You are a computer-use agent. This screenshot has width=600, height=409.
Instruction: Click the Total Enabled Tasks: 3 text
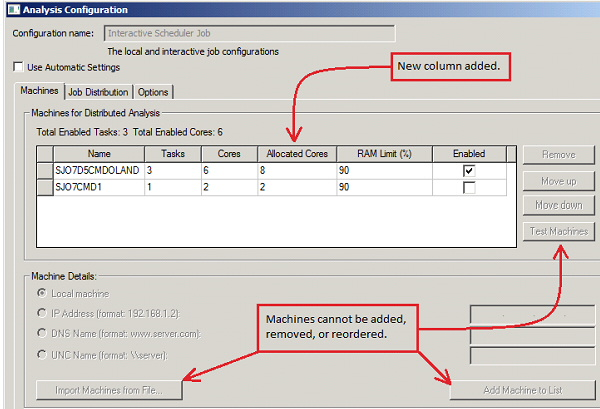click(82, 132)
